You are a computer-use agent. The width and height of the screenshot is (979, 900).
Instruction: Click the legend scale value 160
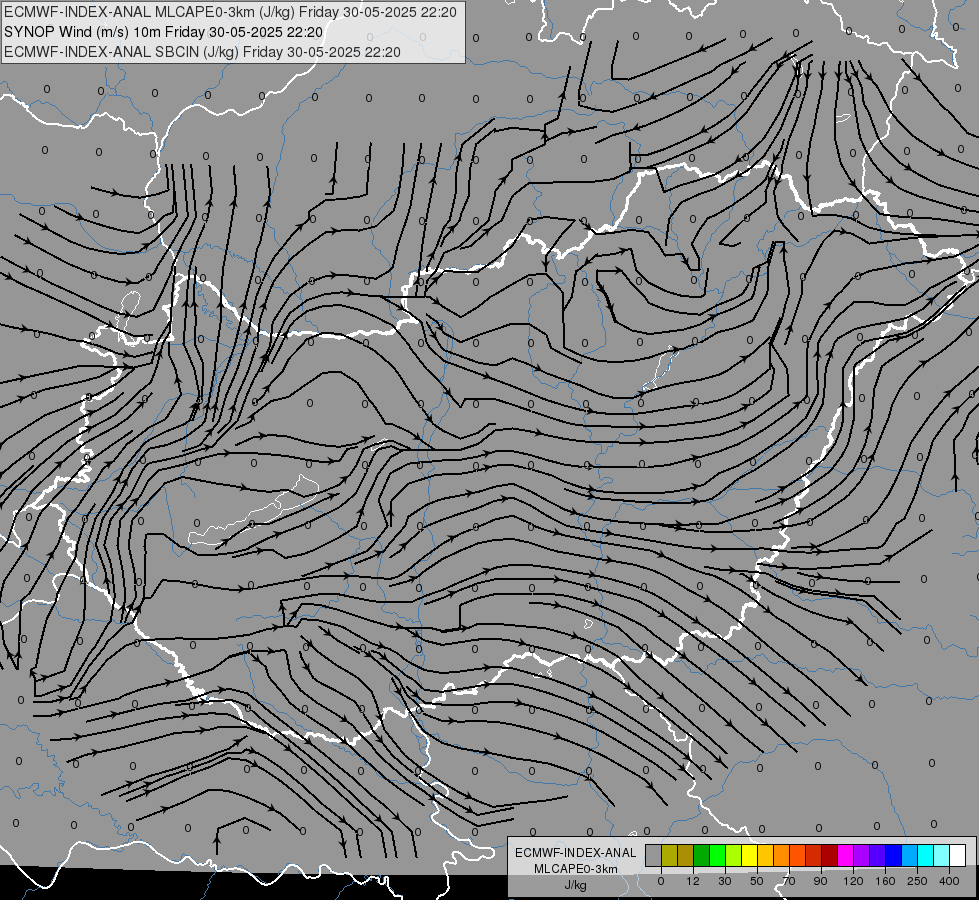885,881
